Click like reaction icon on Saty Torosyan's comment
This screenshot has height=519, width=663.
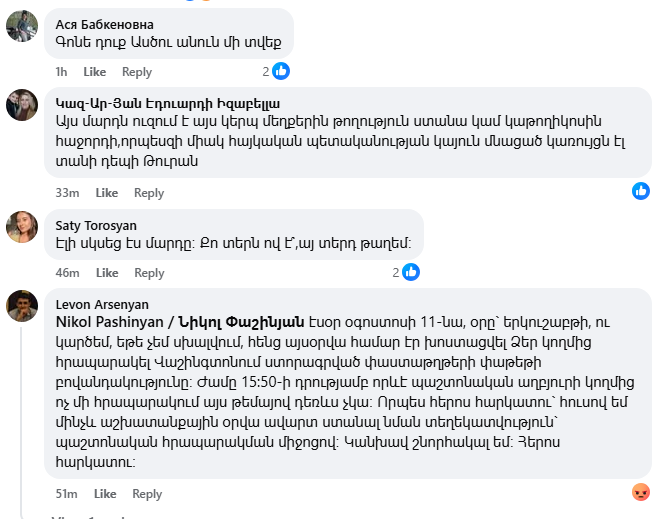(410, 272)
